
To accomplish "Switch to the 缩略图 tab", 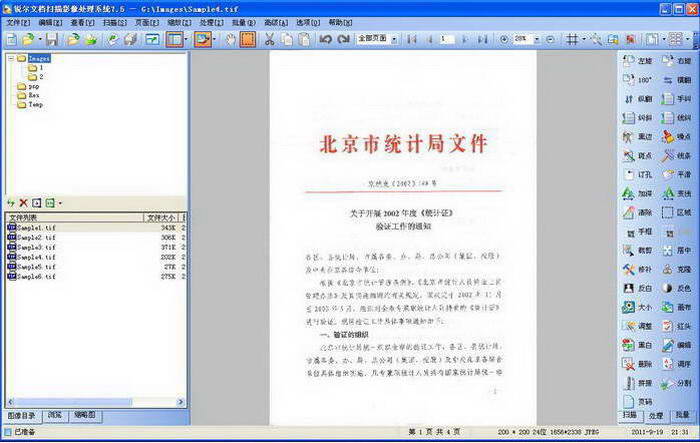I will coord(85,415).
